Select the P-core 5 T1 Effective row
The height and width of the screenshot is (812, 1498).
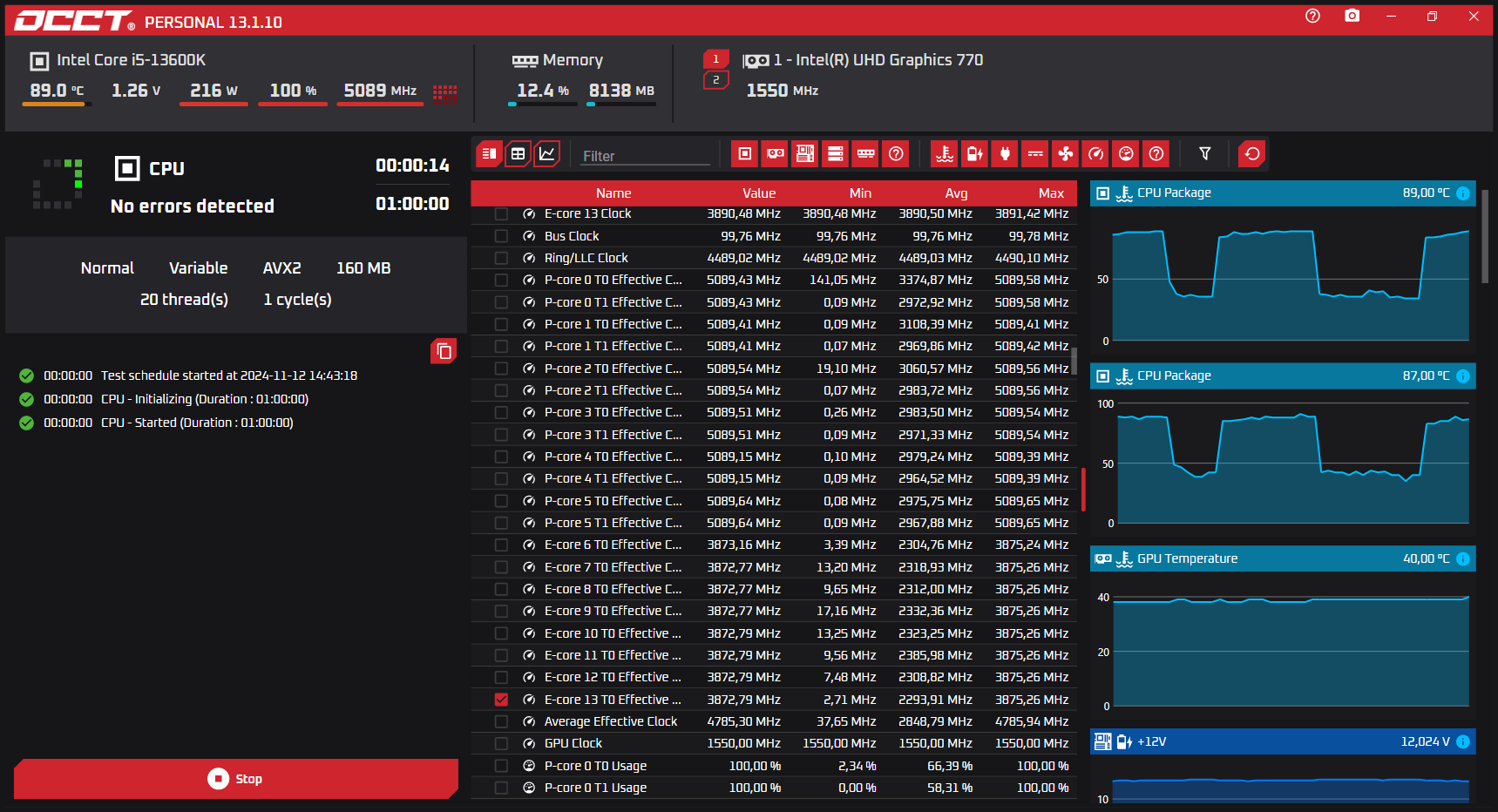click(774, 523)
